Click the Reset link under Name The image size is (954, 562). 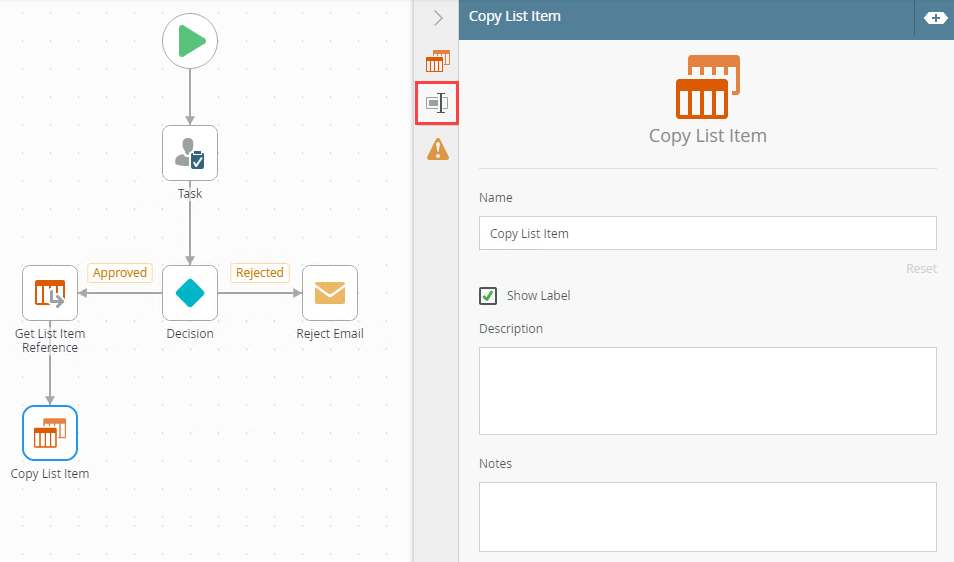(921, 268)
